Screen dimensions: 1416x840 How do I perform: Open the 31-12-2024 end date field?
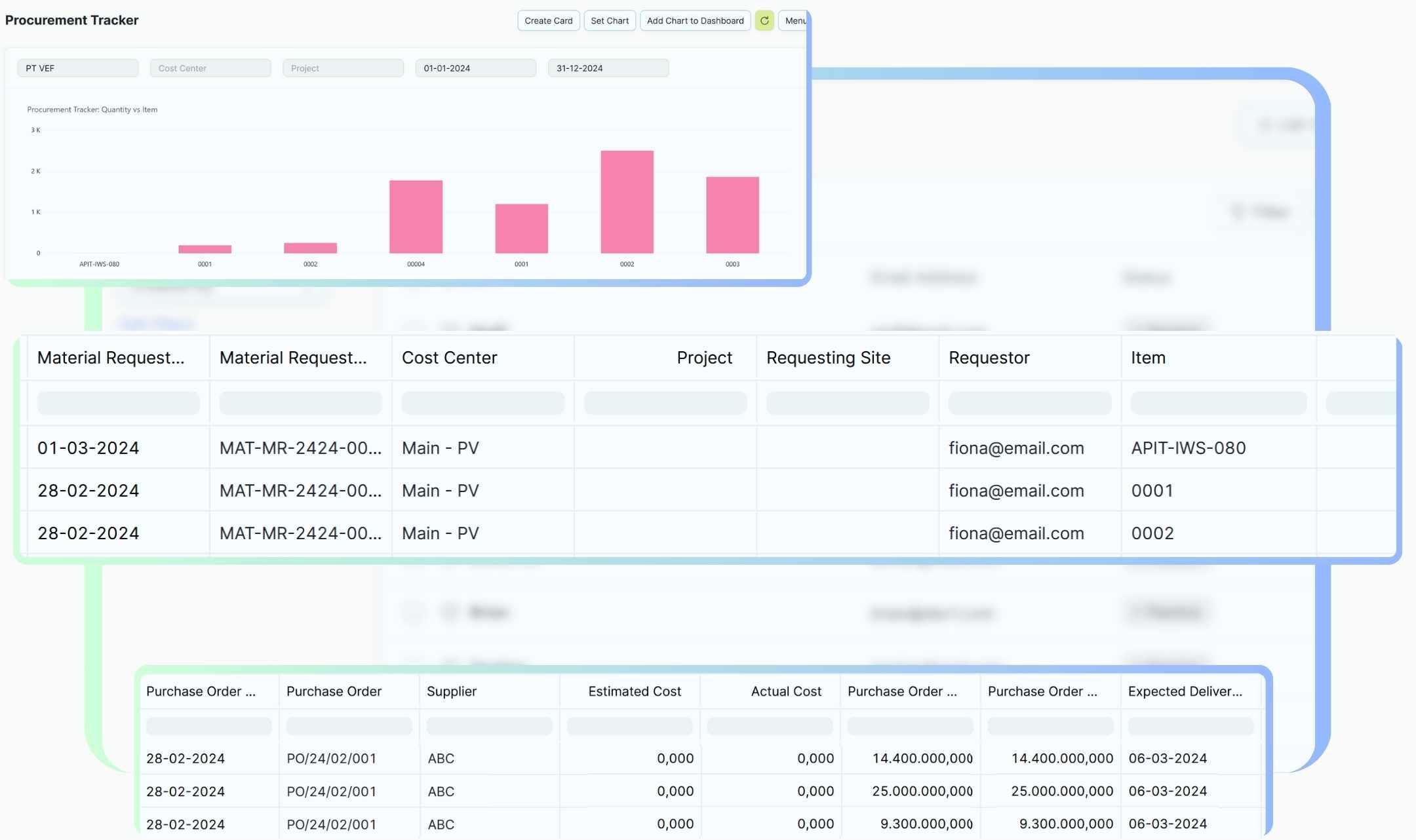(x=608, y=68)
